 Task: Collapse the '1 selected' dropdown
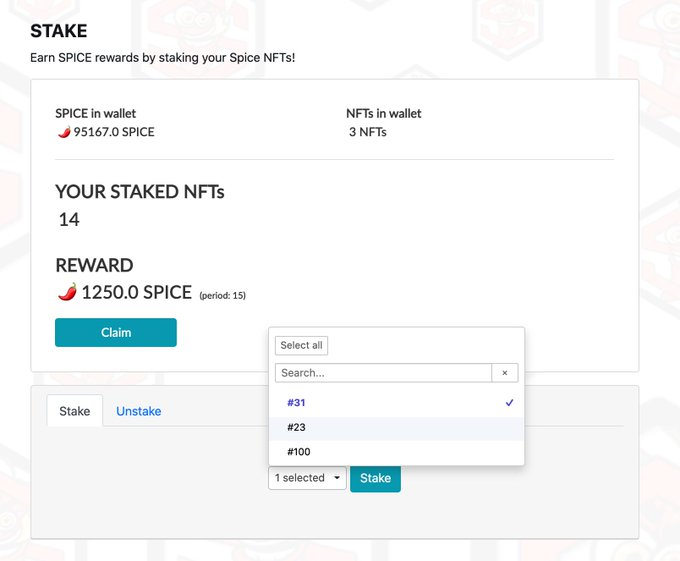[x=307, y=478]
